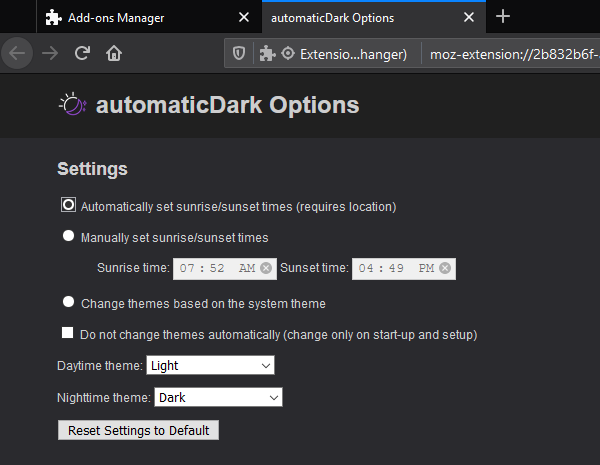Select automatic sunrise/sunset times option

(x=68, y=205)
